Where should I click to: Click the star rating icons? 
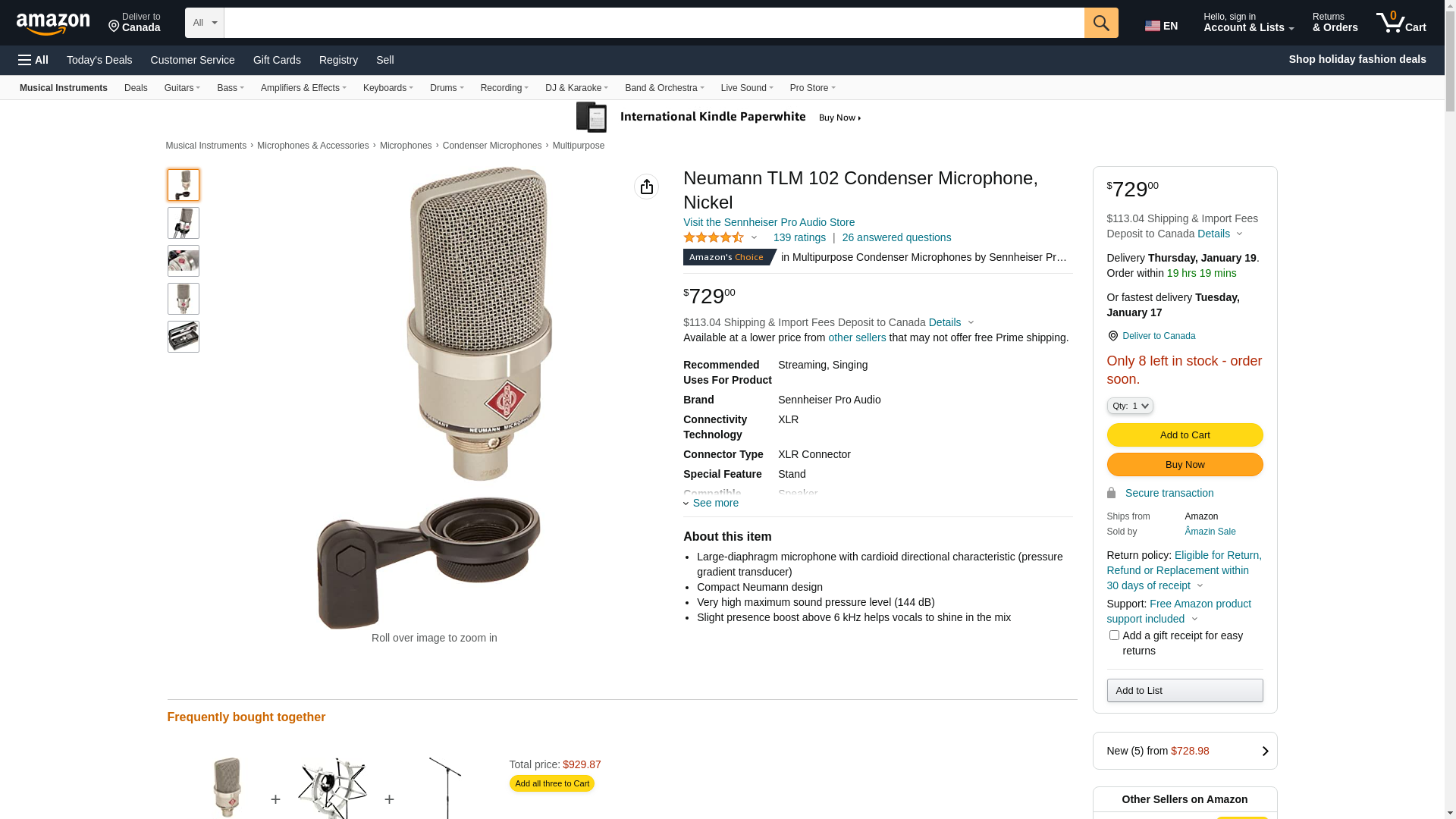[x=714, y=237]
